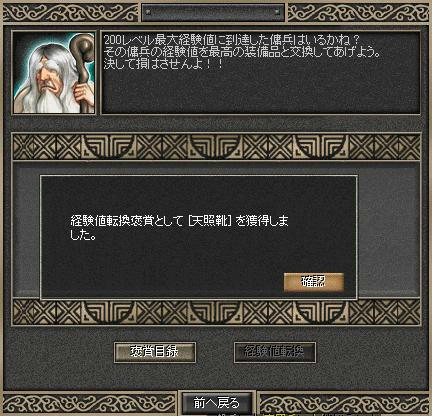Image resolution: width=432 pixels, height=416 pixels.
Task: Click the top-right scrollwork ornament border
Action: (x=358, y=13)
